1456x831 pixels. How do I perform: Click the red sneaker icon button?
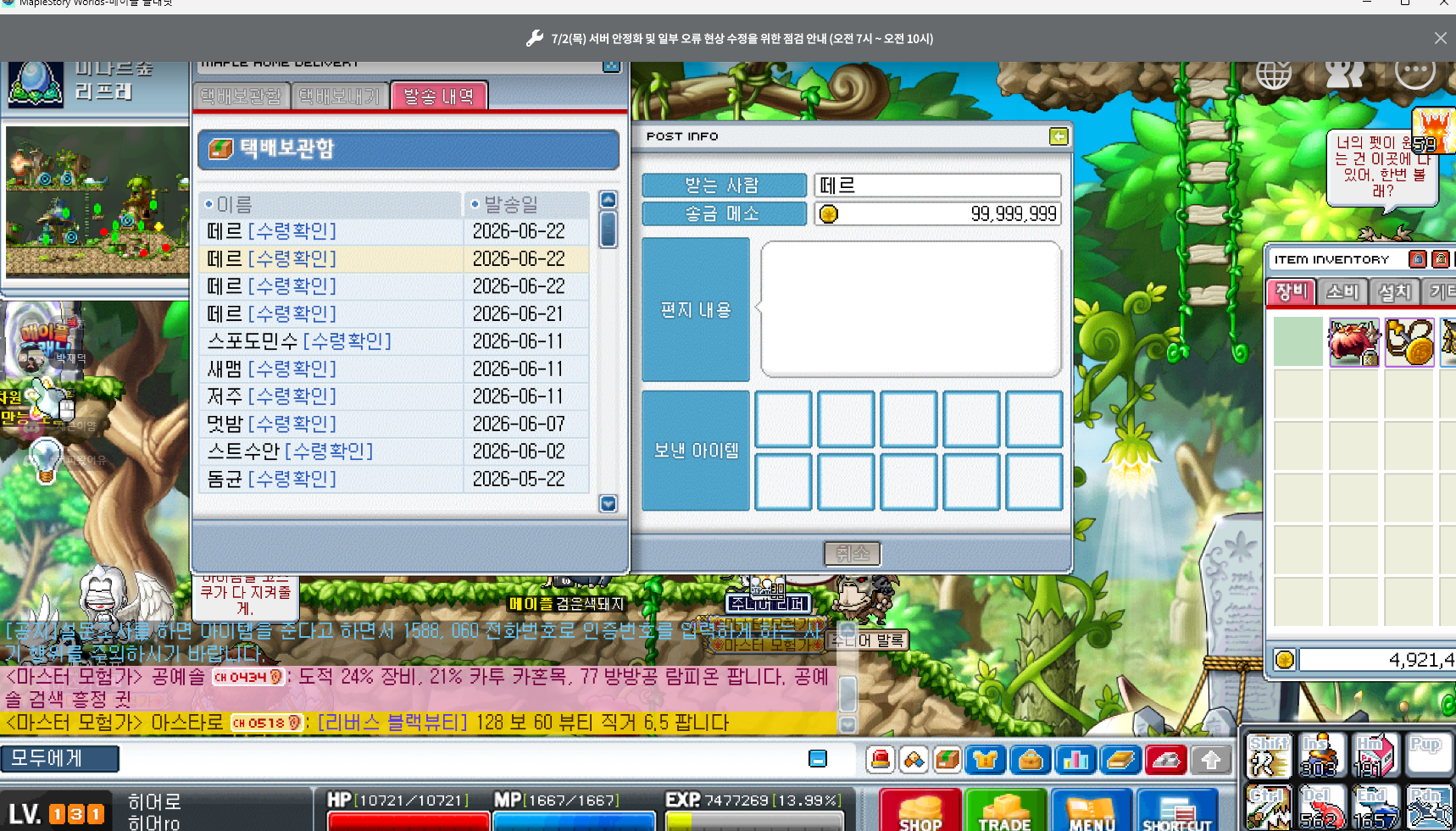pos(1165,760)
